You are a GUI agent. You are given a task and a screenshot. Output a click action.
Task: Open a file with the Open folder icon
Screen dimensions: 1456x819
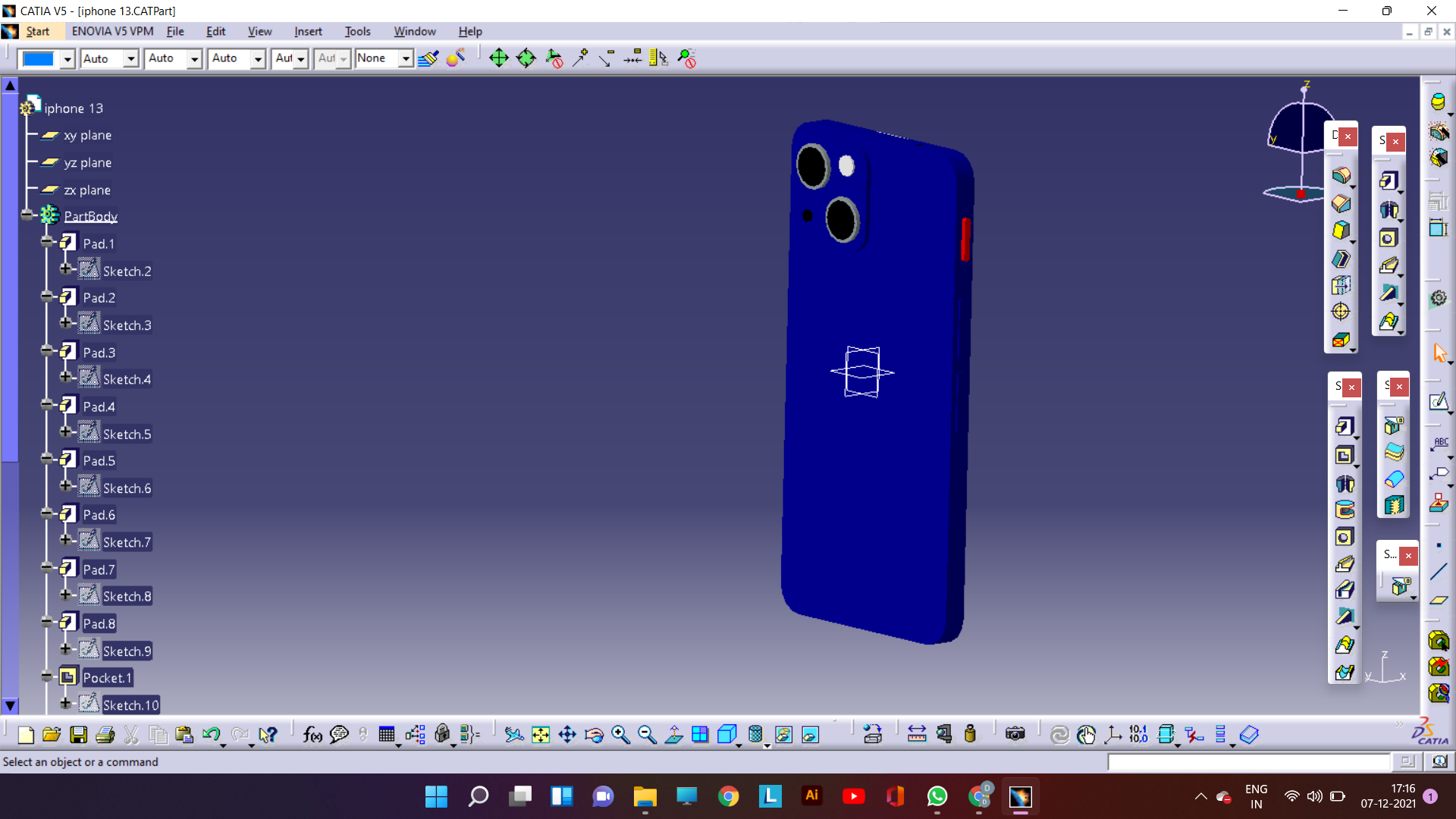click(x=52, y=734)
